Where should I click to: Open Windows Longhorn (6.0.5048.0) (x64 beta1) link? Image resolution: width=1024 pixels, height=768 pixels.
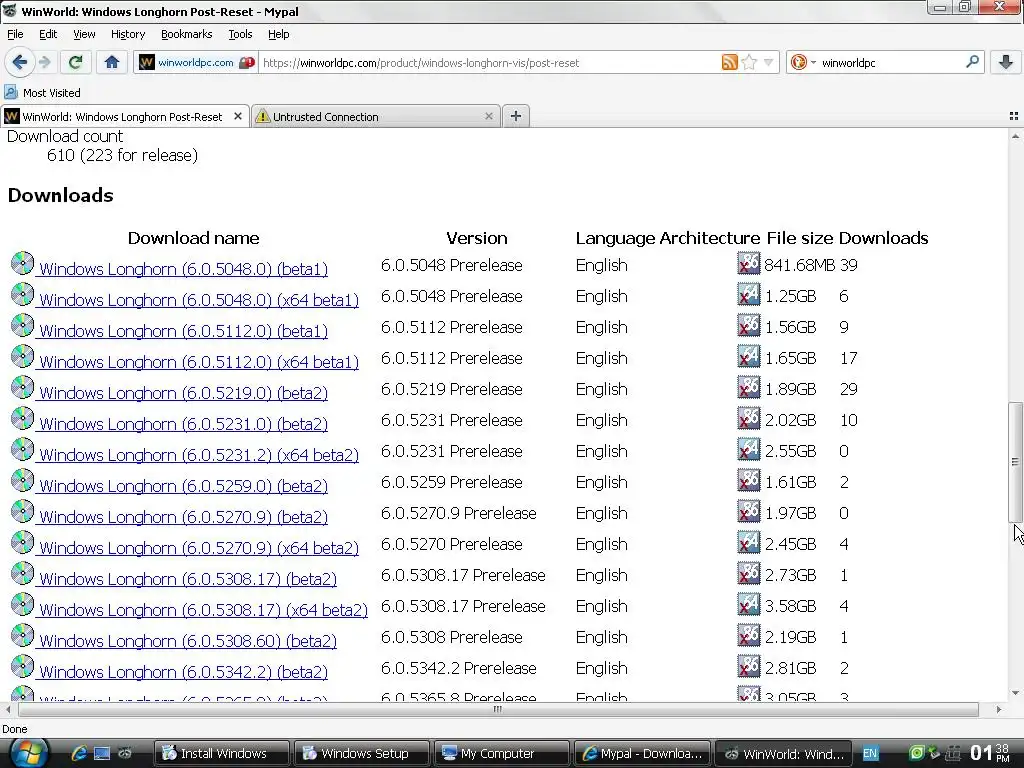coord(199,300)
